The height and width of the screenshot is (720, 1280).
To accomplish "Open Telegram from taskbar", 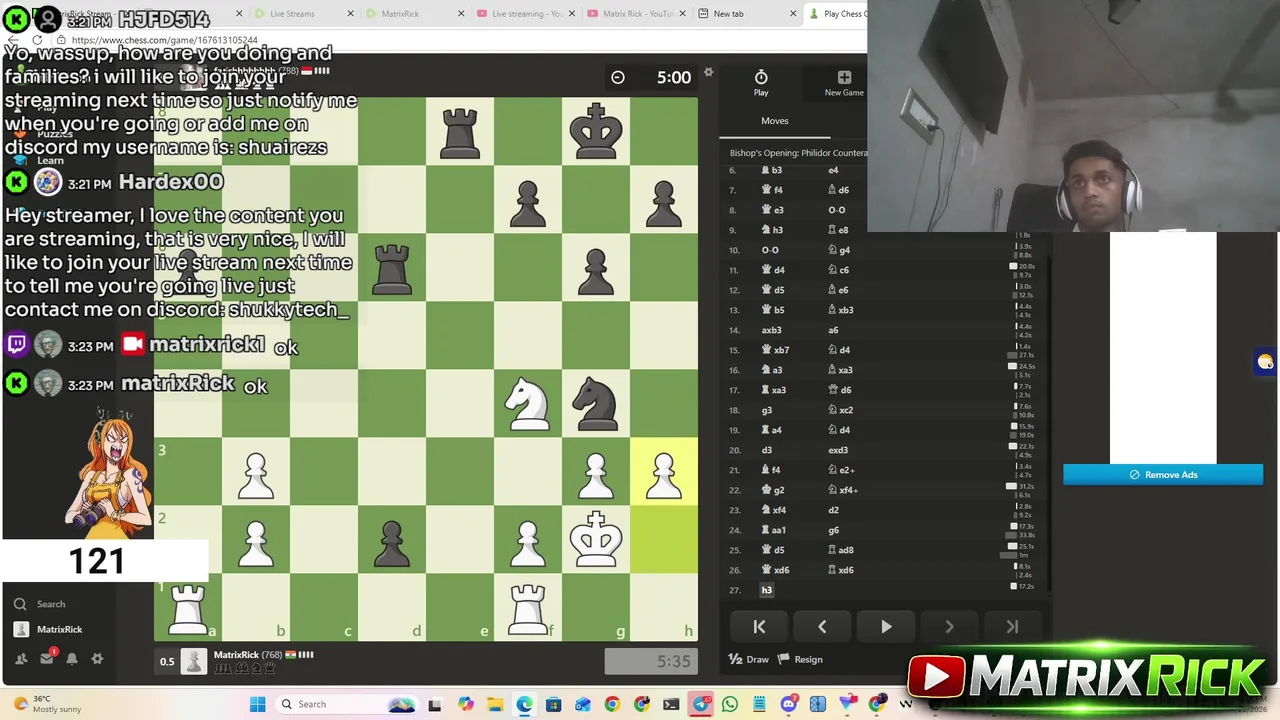I will [700, 704].
